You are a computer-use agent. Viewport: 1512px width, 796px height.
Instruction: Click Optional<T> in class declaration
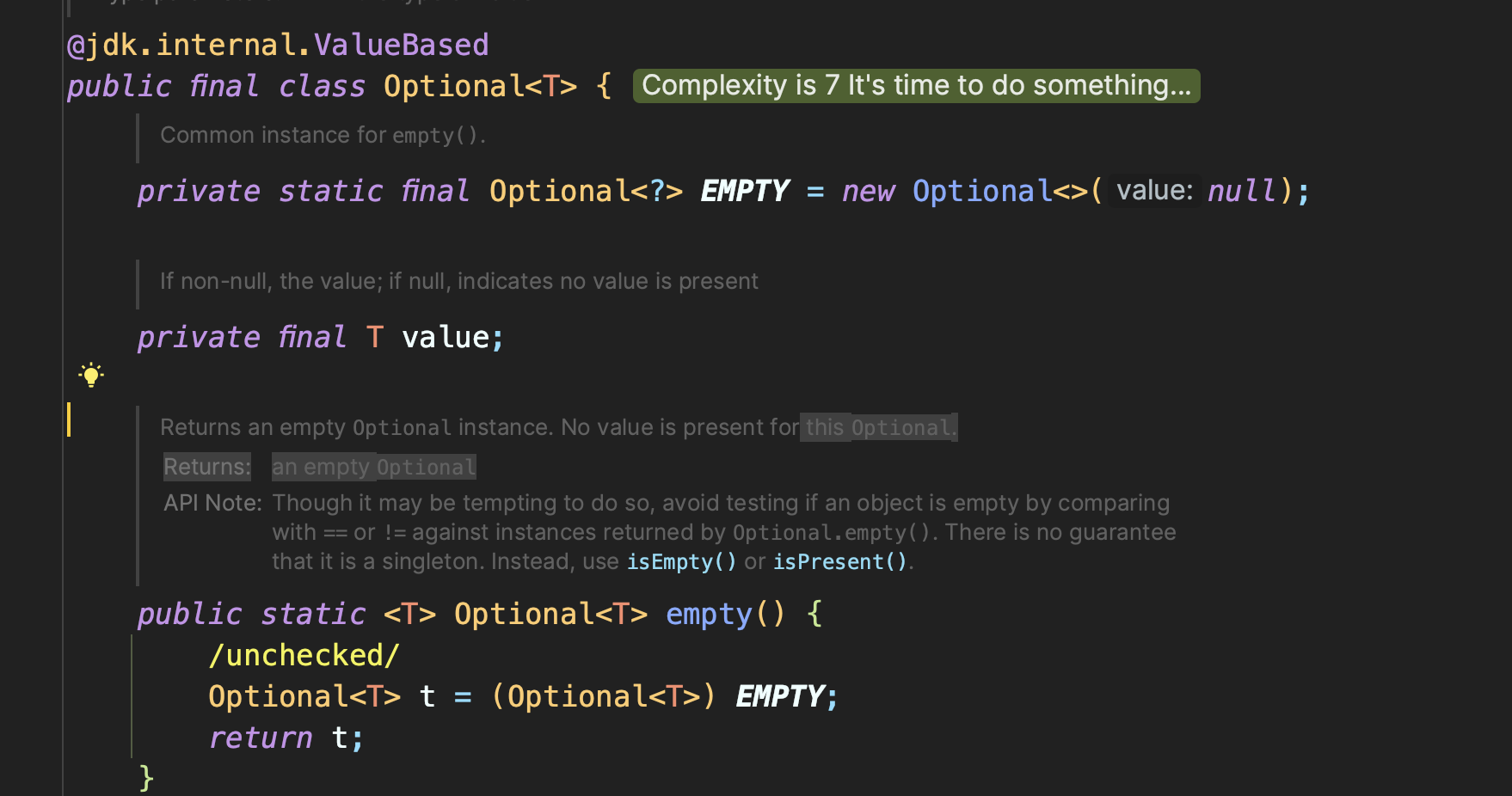[480, 87]
